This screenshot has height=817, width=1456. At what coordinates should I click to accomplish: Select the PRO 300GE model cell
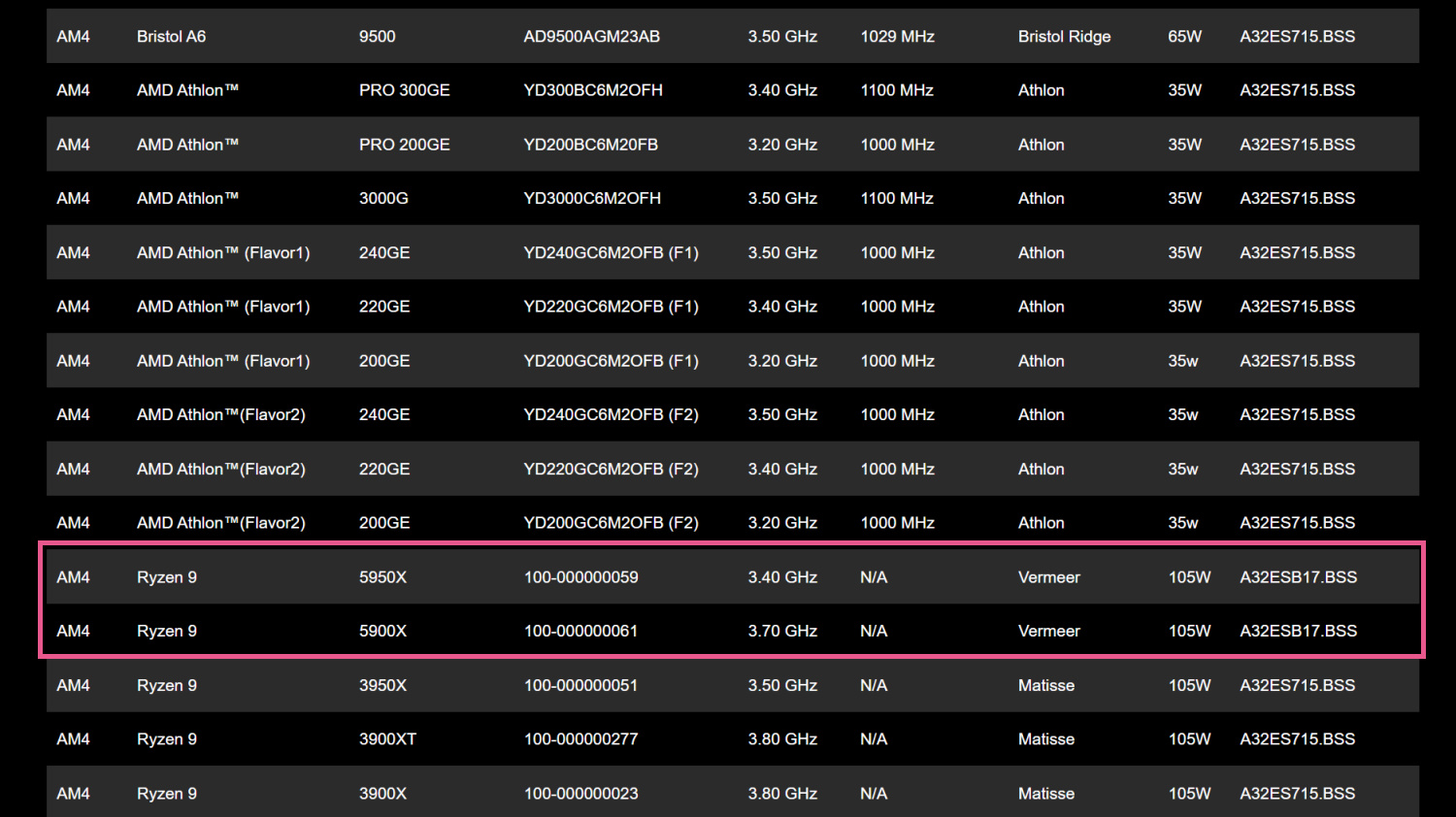[x=404, y=90]
